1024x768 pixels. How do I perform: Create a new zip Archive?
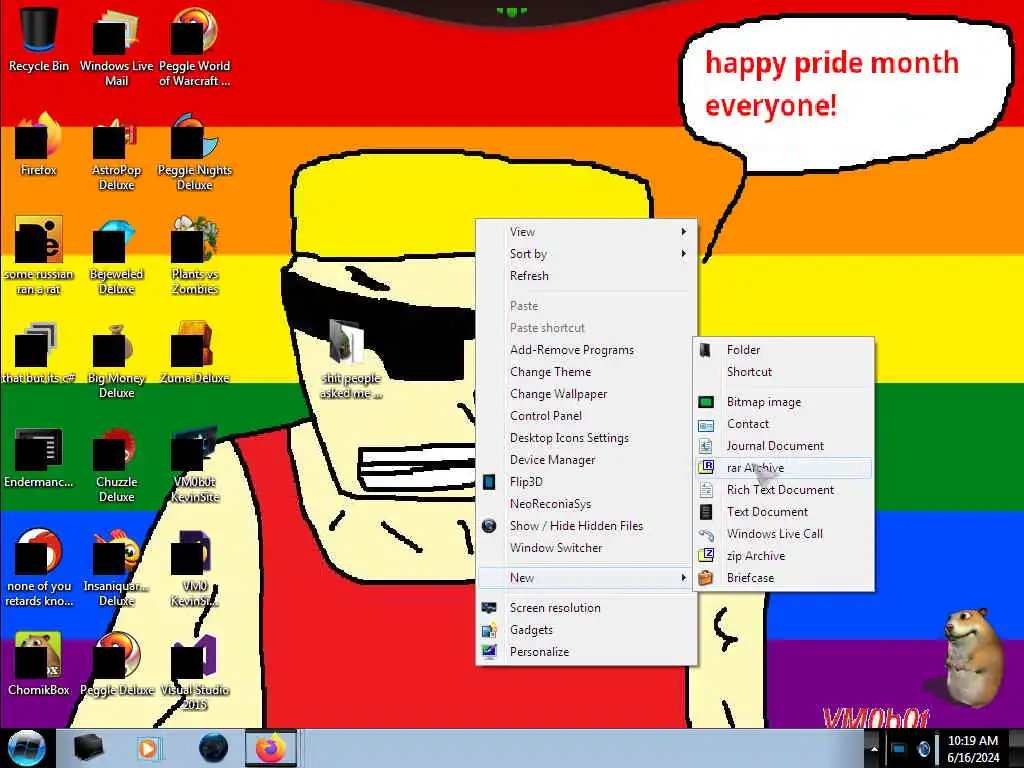coord(784,556)
